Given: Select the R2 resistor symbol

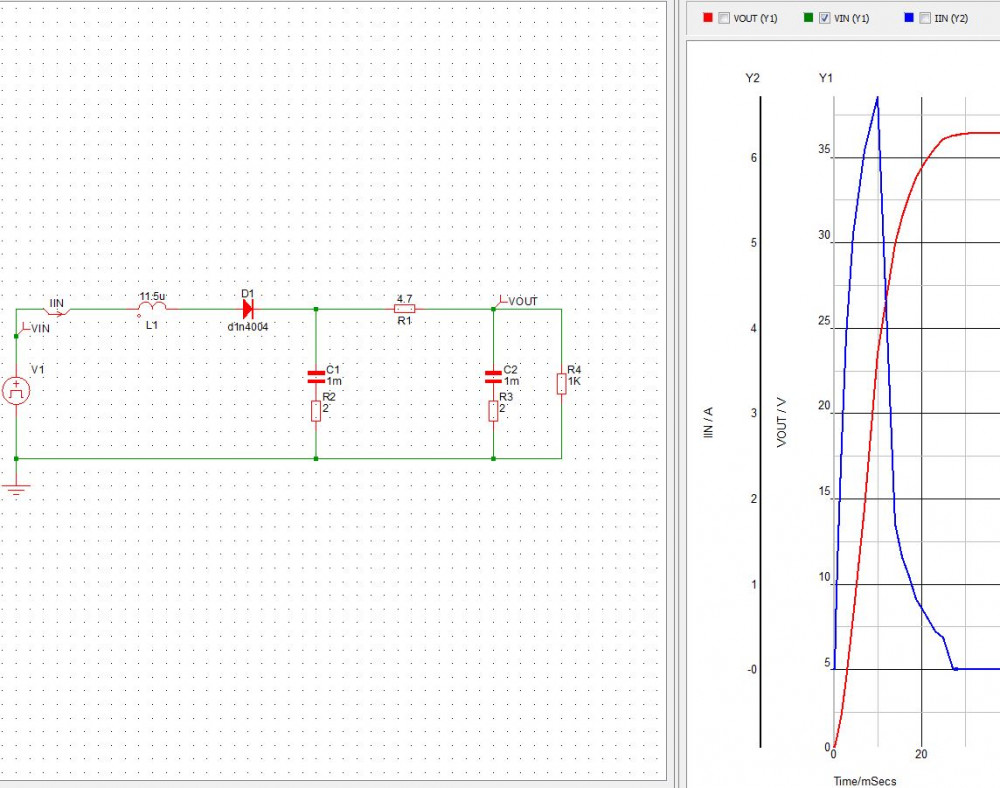Looking at the screenshot, I should coord(316,411).
